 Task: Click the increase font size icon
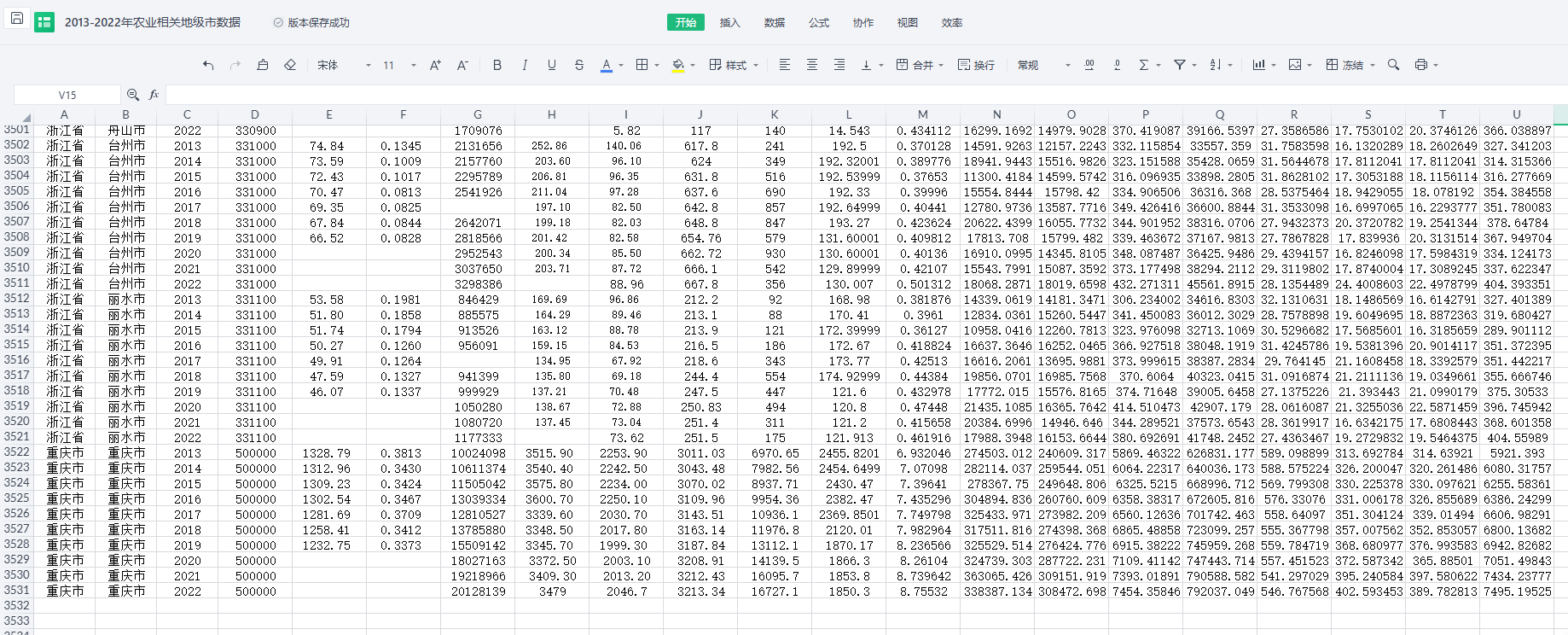[435, 65]
